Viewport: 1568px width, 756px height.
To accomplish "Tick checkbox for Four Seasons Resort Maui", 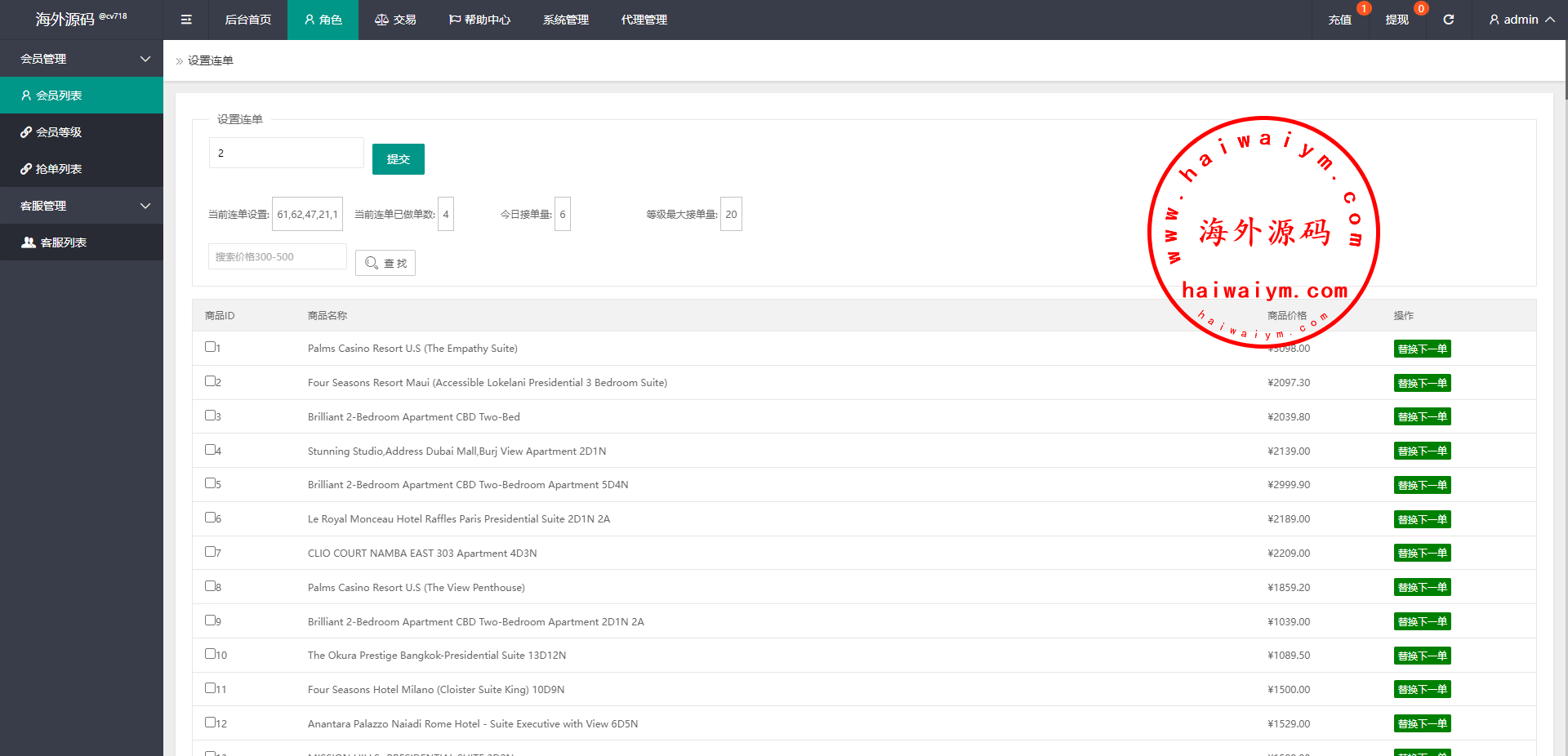I will (x=210, y=381).
